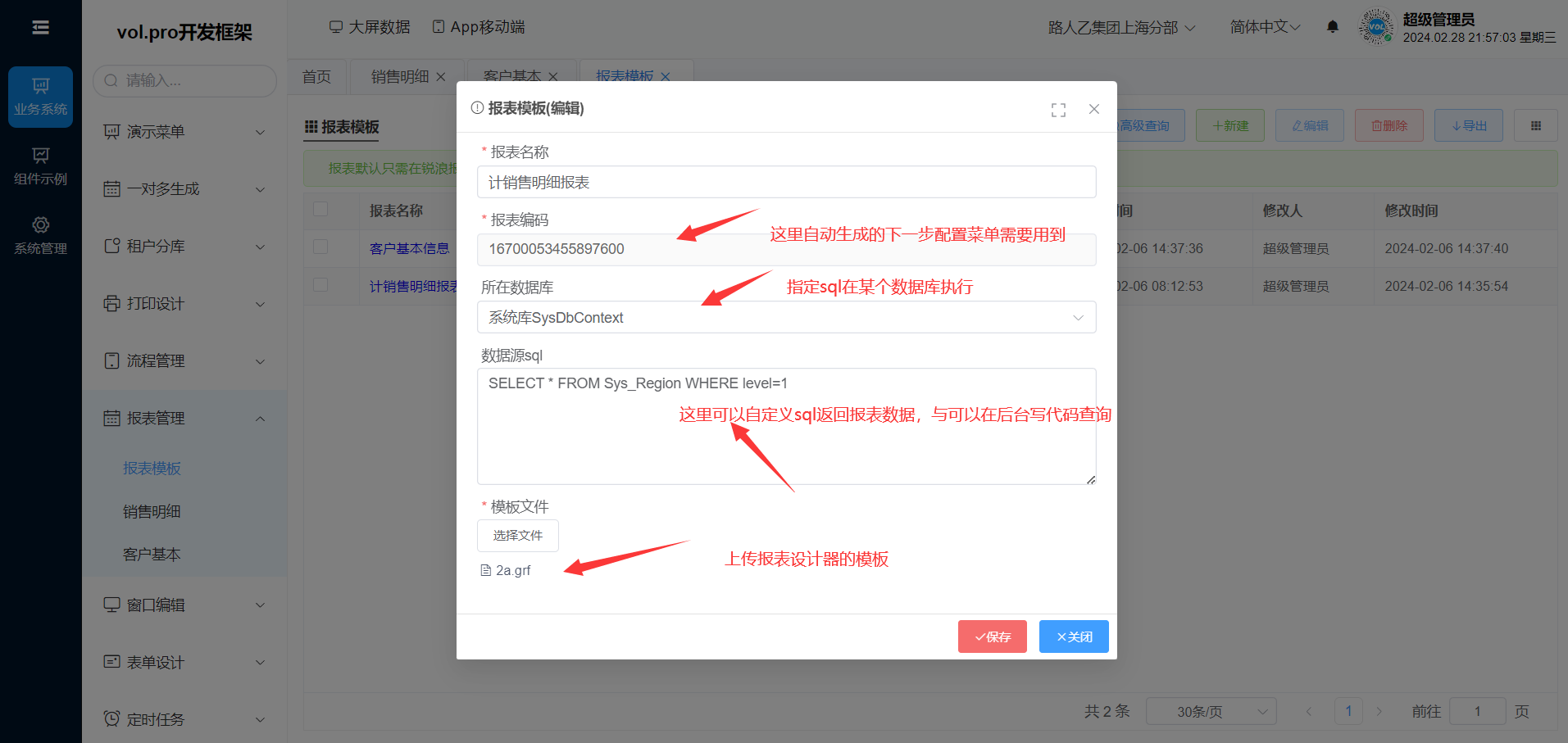The width and height of the screenshot is (1568, 743).
Task: Close the 销售明细 tab with its X
Action: 441,77
